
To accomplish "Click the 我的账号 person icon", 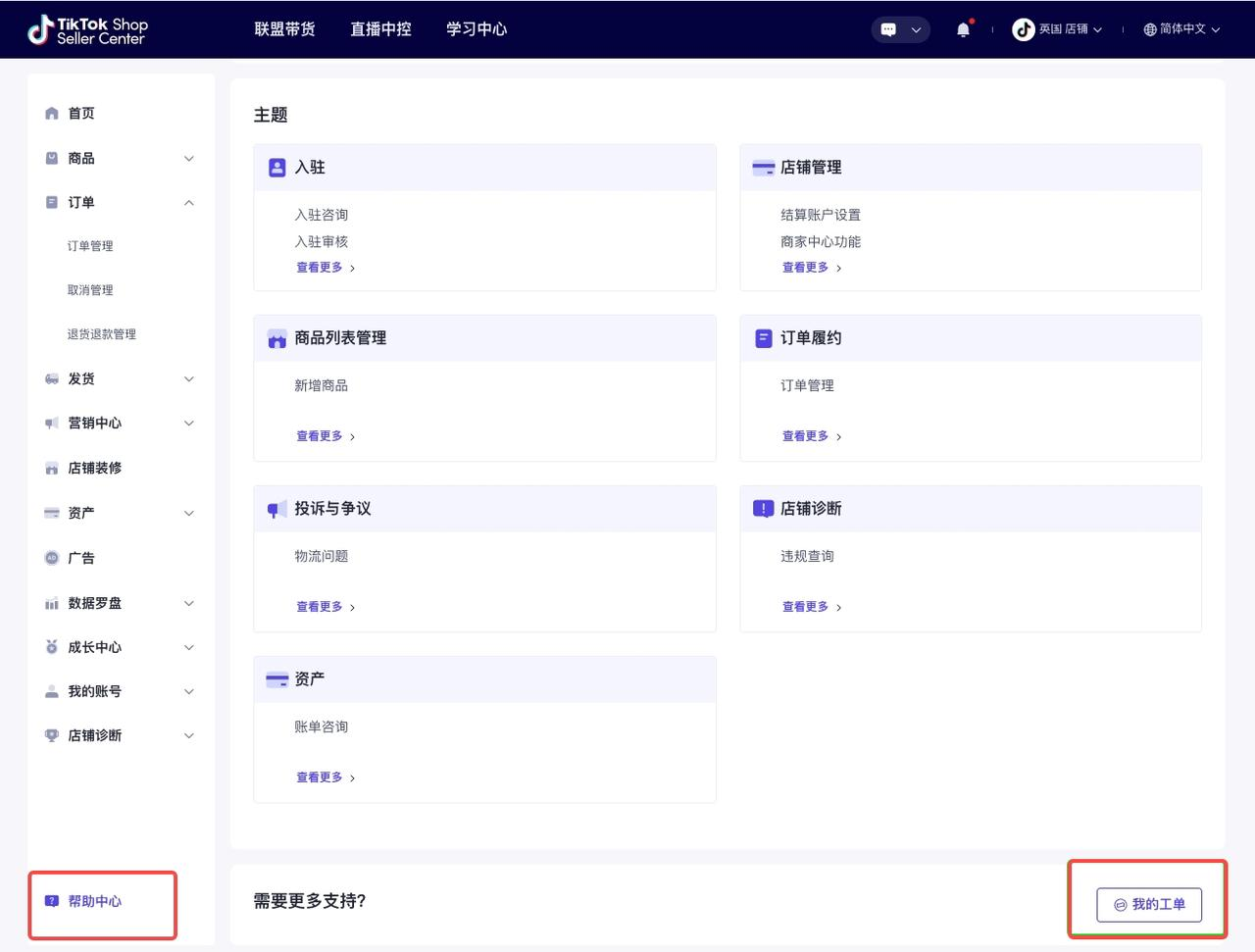I will 52,691.
